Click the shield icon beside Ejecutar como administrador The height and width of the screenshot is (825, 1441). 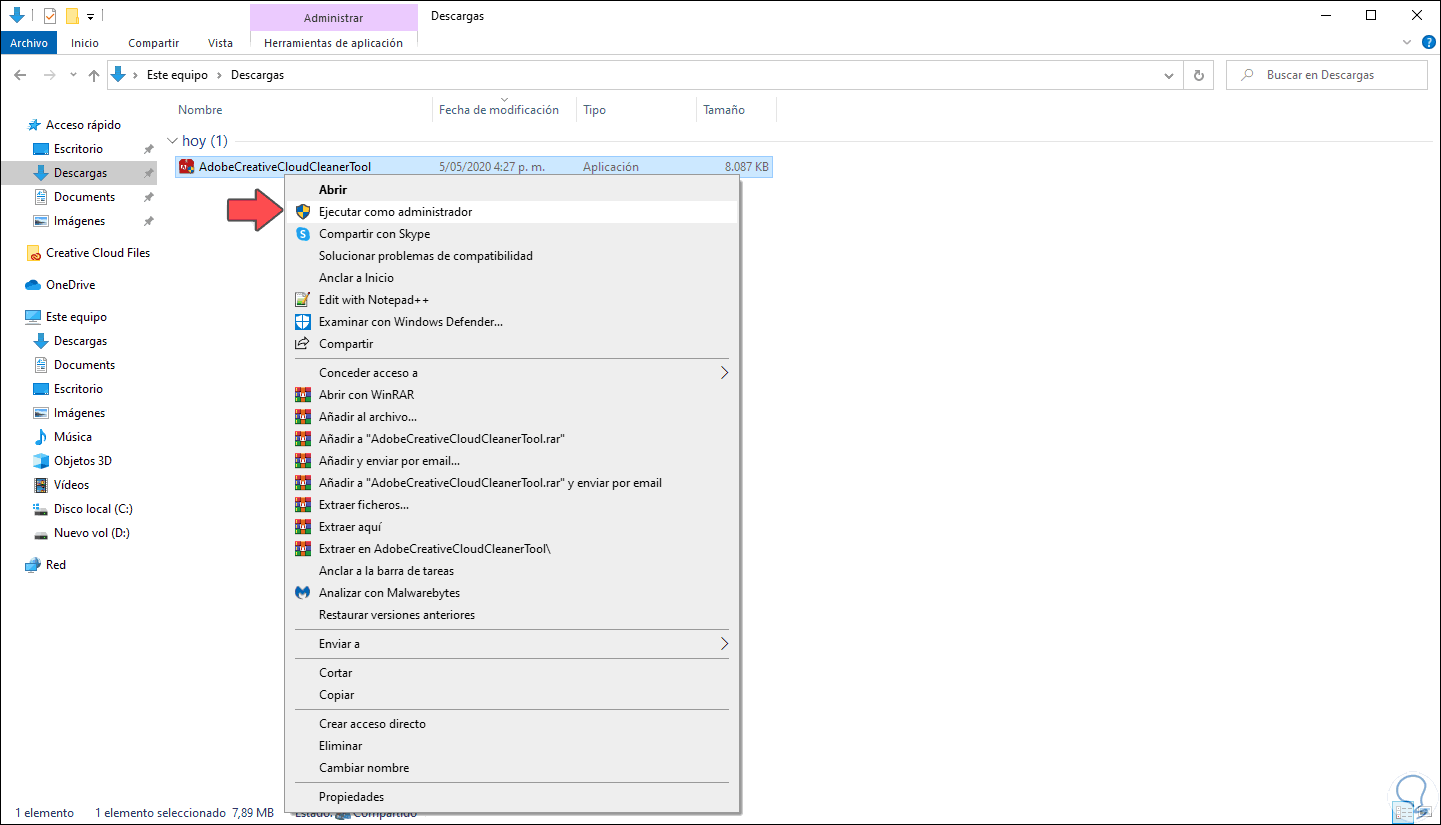coord(303,212)
